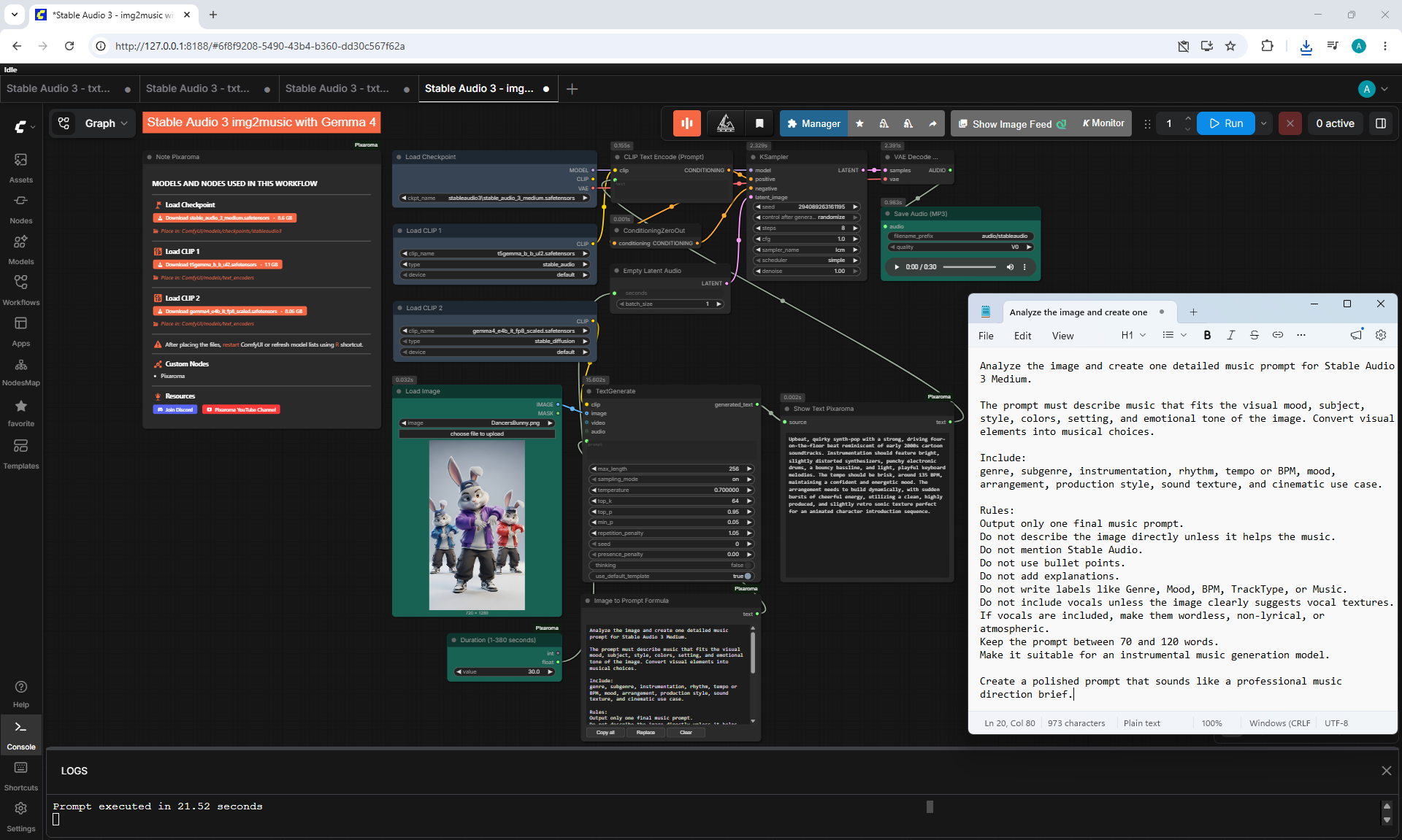Select the Notepad document tab
This screenshot has height=840, width=1402.
coord(1088,312)
